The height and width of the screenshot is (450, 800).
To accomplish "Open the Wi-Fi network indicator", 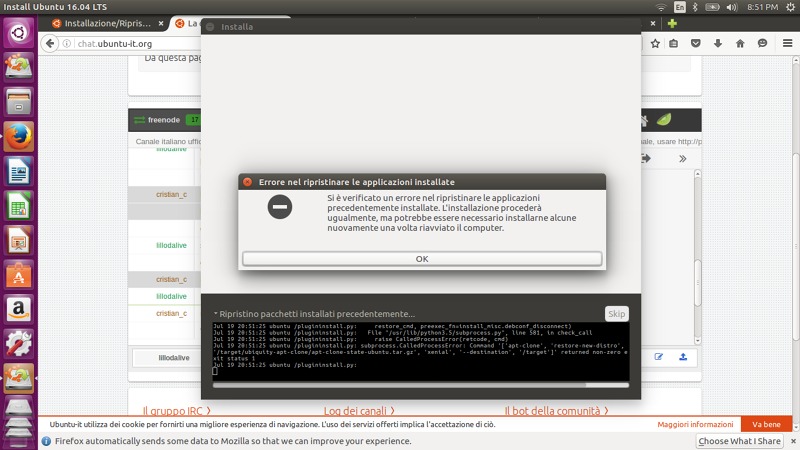I will point(661,7).
